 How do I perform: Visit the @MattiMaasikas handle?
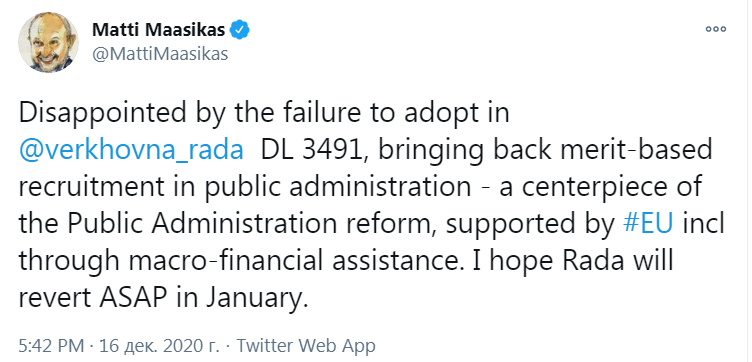pos(160,54)
